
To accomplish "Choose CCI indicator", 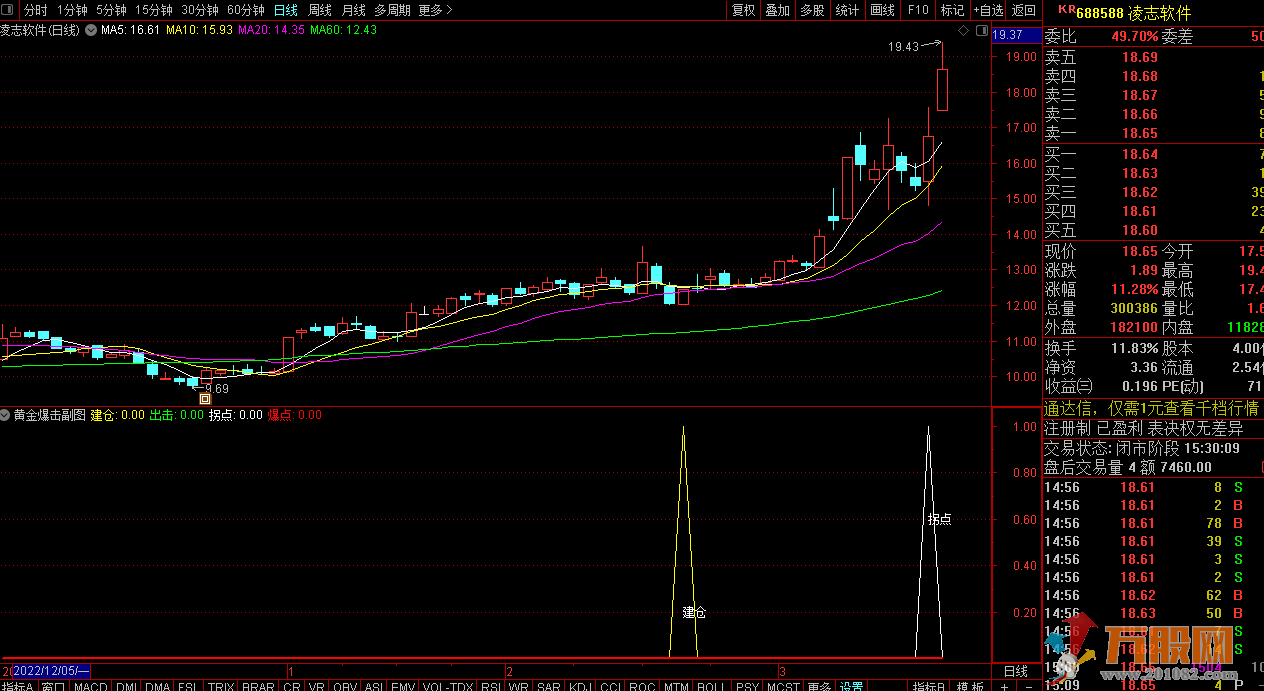I will 610,685.
